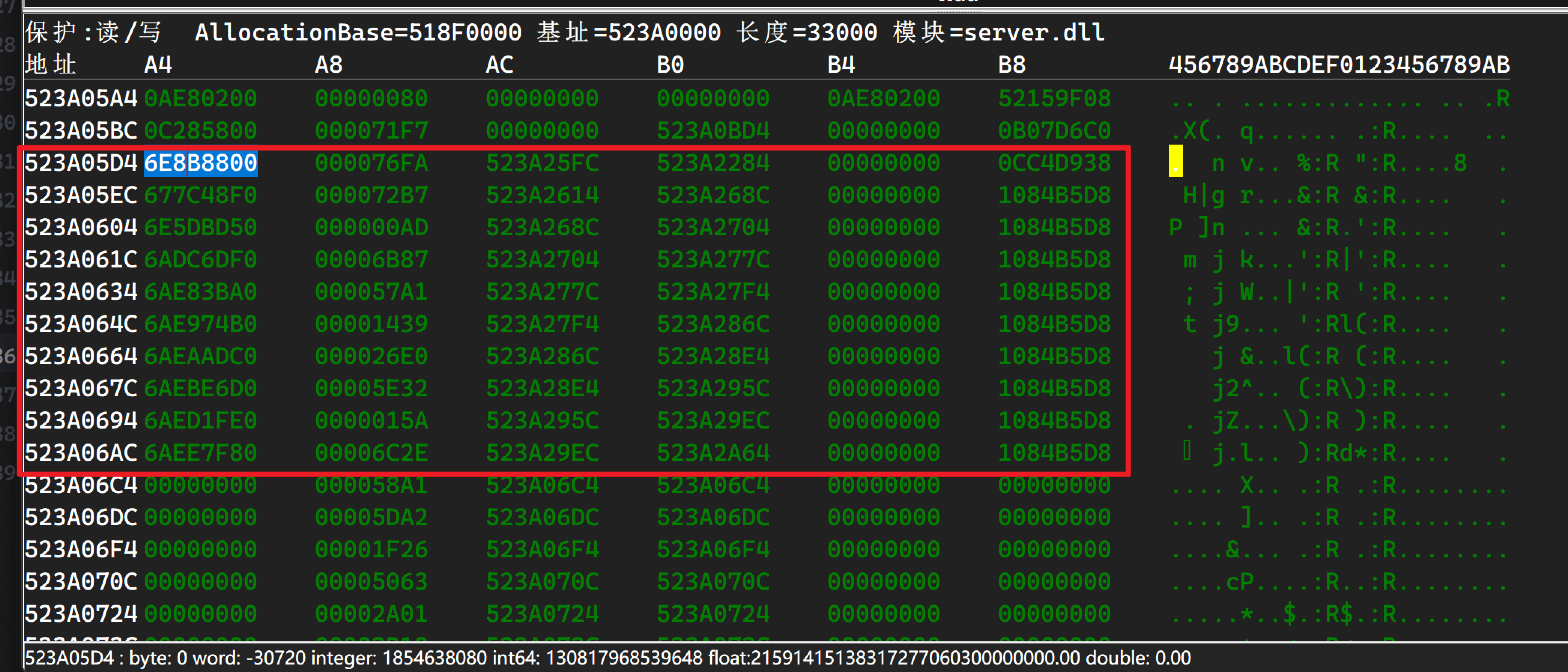1568x672 pixels.
Task: Select hex value 000000AD
Action: [x=371, y=227]
